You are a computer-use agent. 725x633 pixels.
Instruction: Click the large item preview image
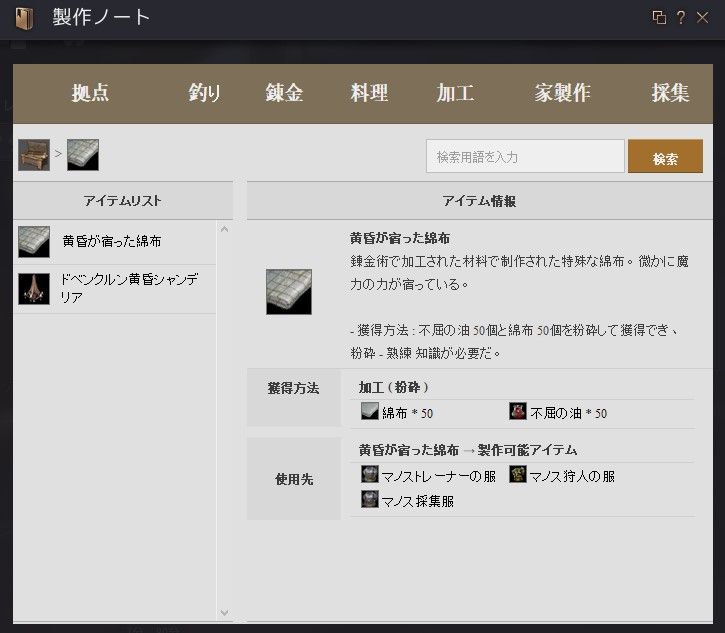coord(289,292)
